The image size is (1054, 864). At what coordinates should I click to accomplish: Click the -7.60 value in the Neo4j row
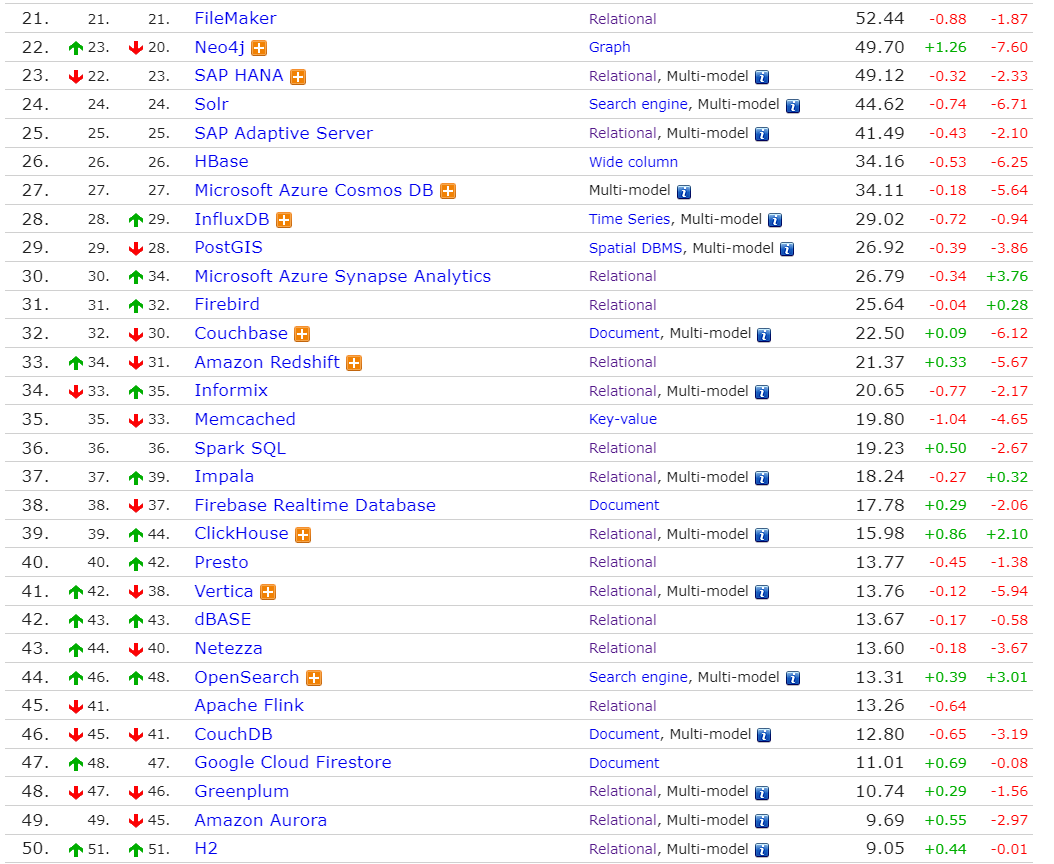coord(1009,47)
